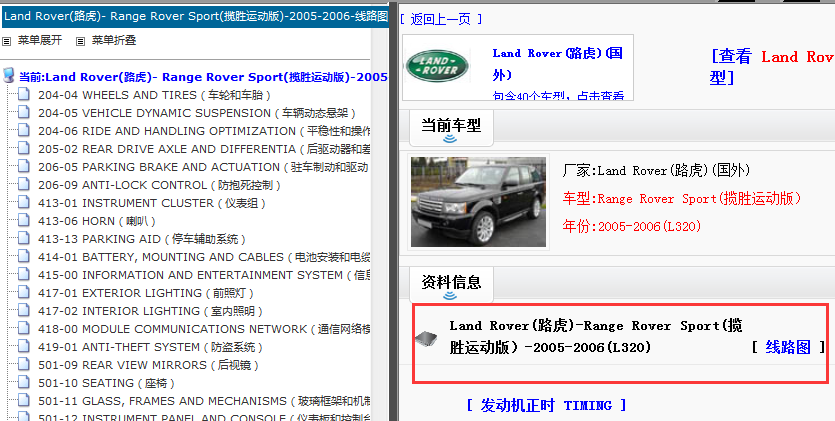
Task: Click the page icon for 206-05 PARKING BRAKE
Action: pos(23,167)
